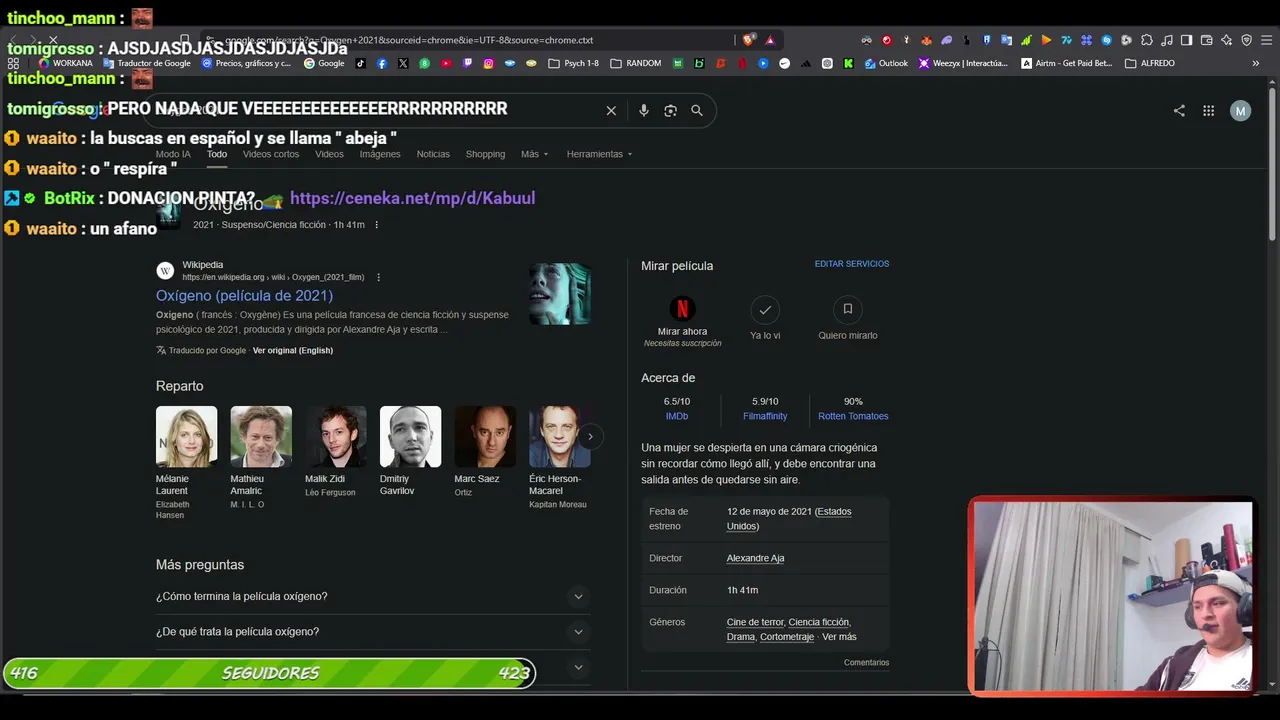Open the YouTube bookmark
Viewport: 1280px width, 720px height.
[446, 63]
